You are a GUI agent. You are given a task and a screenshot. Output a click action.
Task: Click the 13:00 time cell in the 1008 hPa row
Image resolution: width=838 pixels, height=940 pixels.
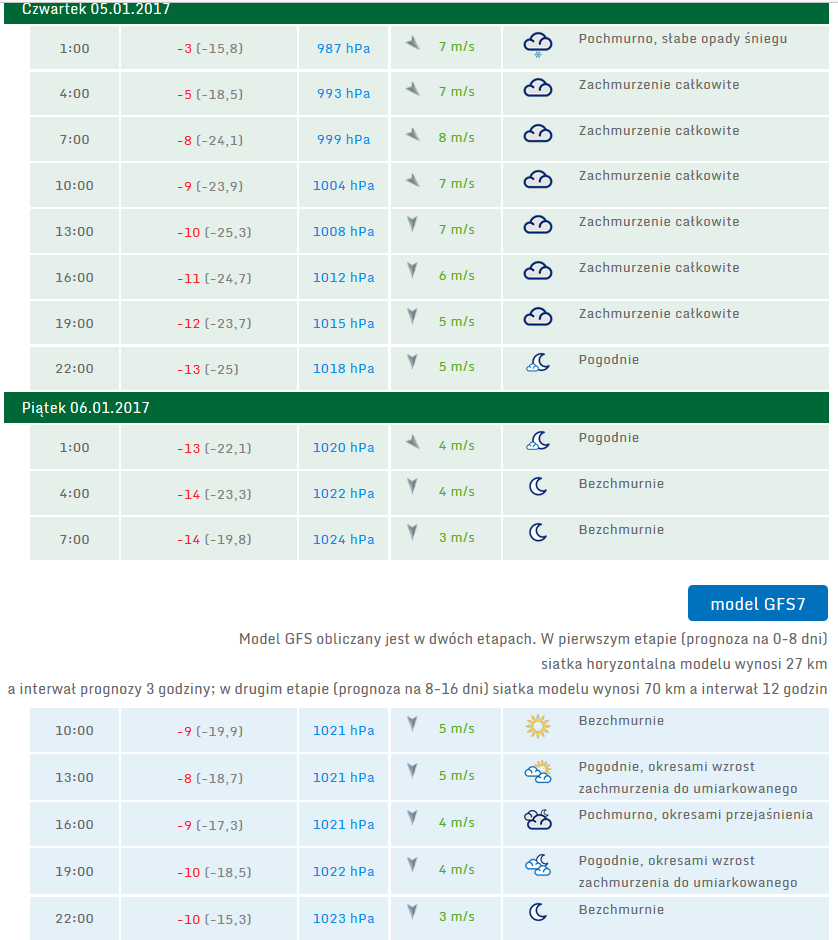pyautogui.click(x=74, y=231)
